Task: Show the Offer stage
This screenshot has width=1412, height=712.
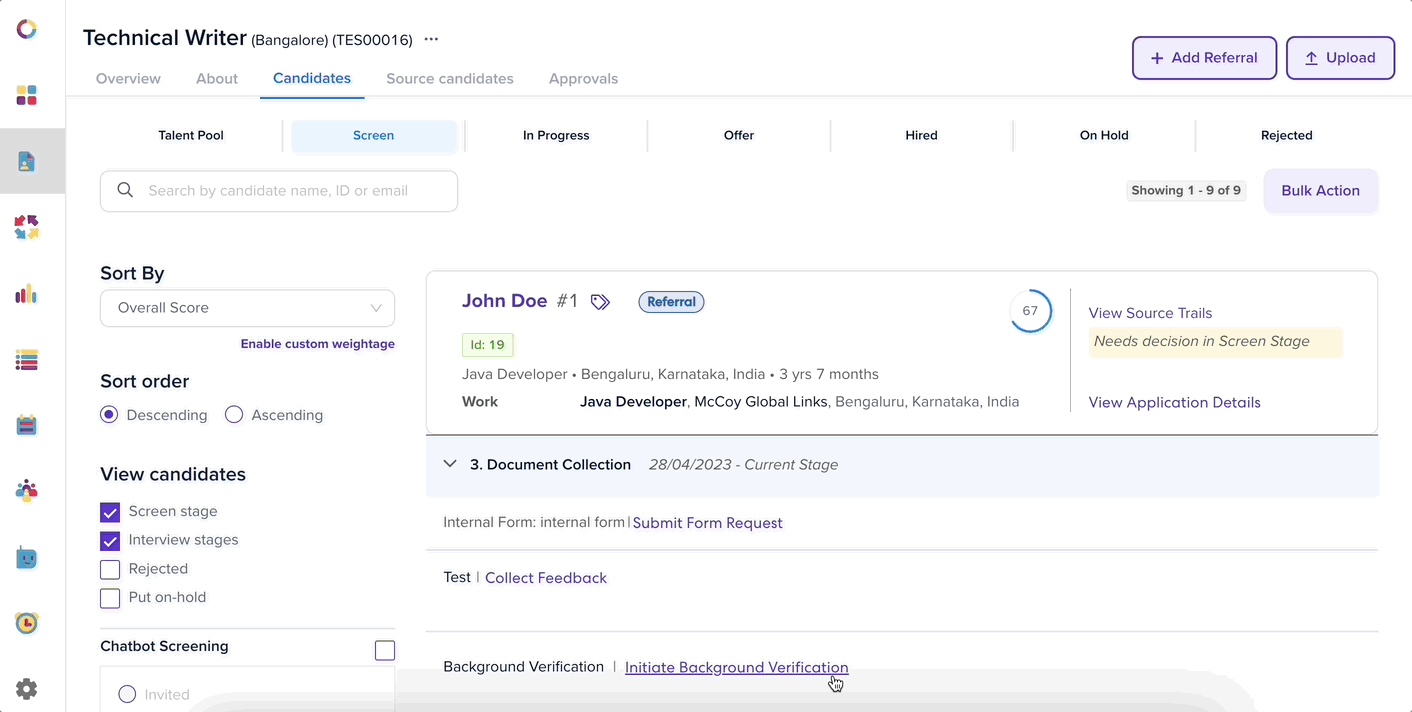Action: pyautogui.click(x=739, y=135)
